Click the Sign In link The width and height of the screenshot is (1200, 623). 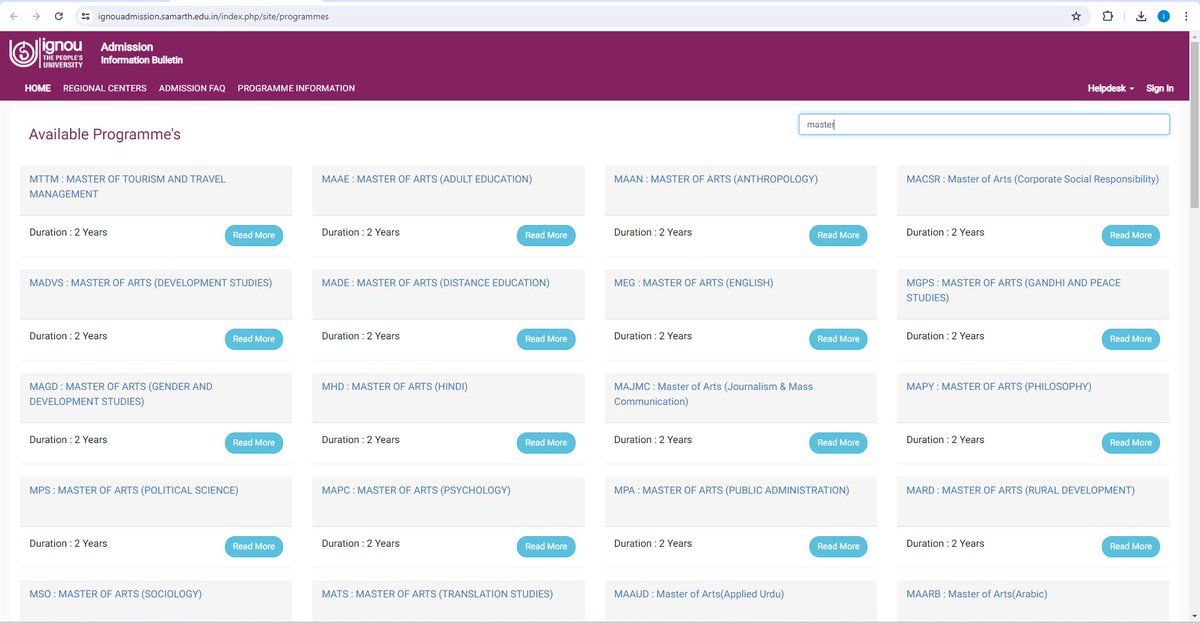[1158, 88]
